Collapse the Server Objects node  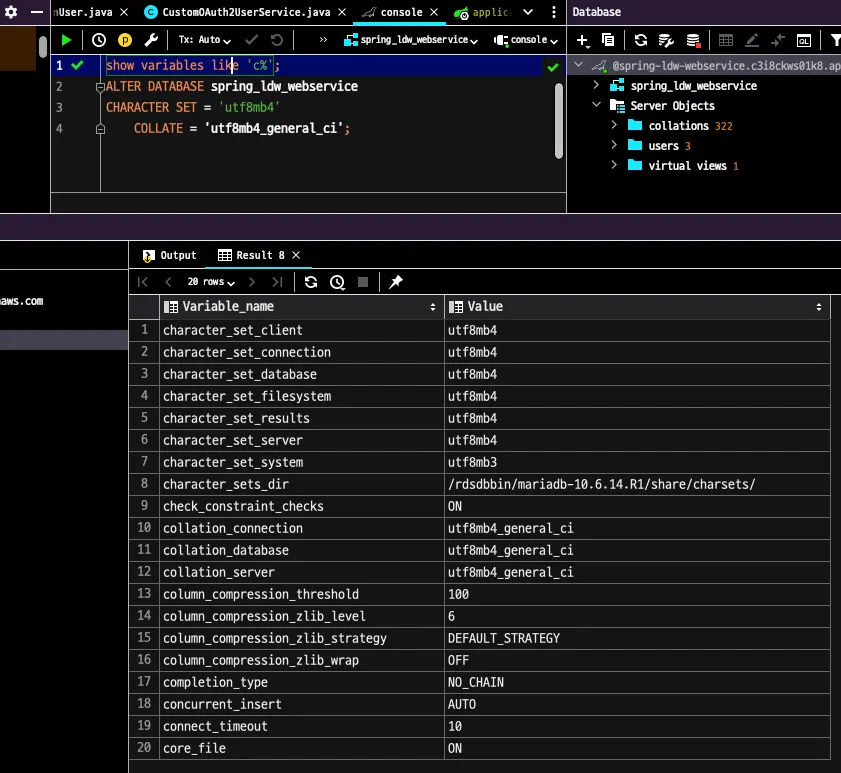pos(596,106)
